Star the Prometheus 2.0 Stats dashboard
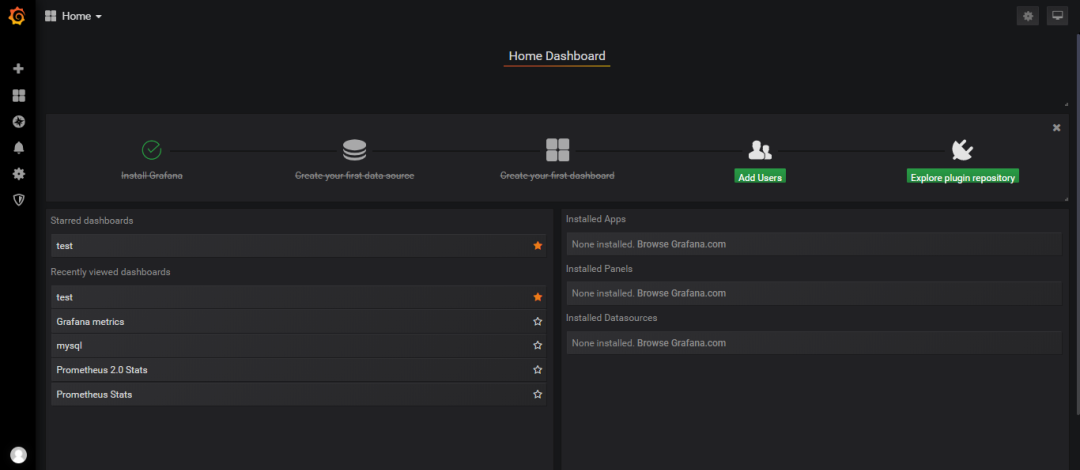Image resolution: width=1080 pixels, height=470 pixels. [537, 369]
